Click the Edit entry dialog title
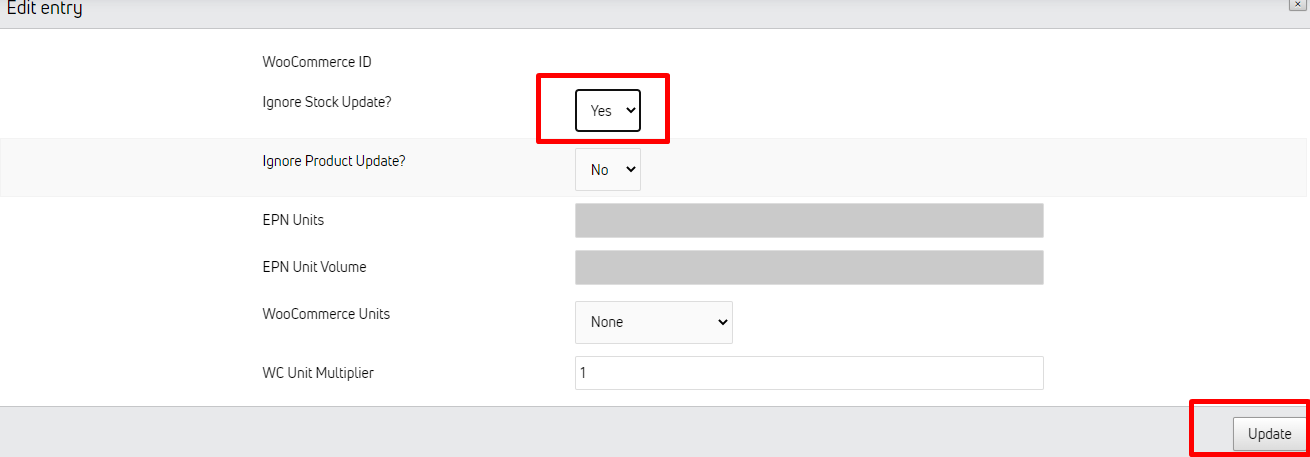Viewport: 1310px width, 457px height. 45,9
